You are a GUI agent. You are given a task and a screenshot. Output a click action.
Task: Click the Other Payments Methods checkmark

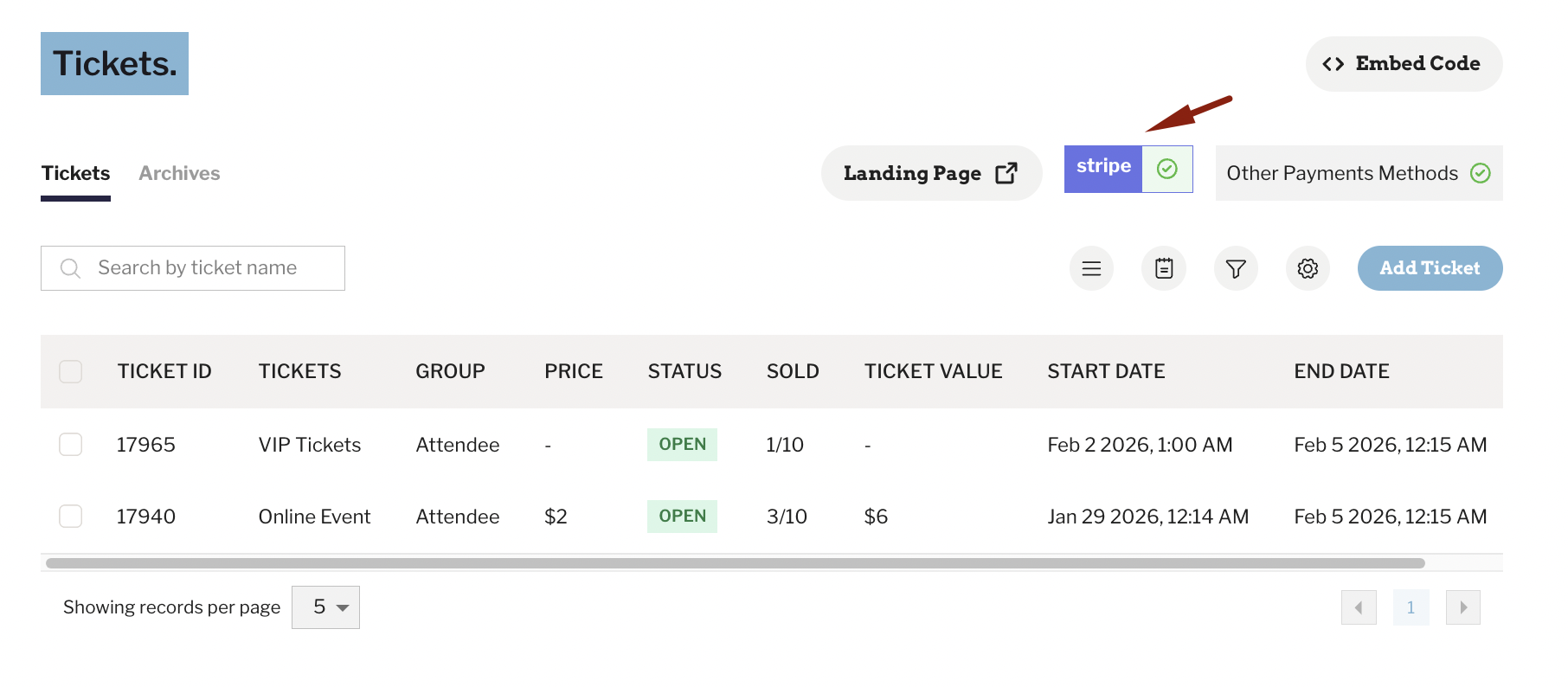click(1481, 173)
